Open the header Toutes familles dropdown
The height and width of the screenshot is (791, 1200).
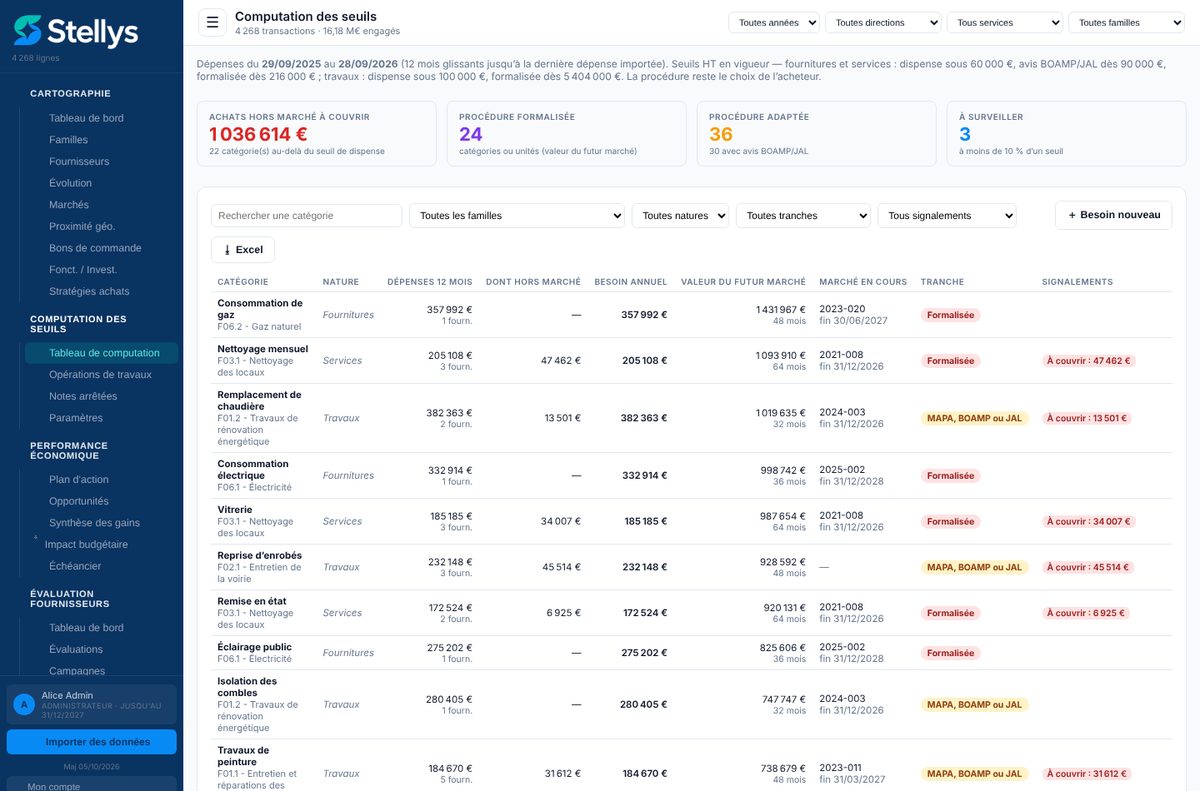pos(1126,23)
